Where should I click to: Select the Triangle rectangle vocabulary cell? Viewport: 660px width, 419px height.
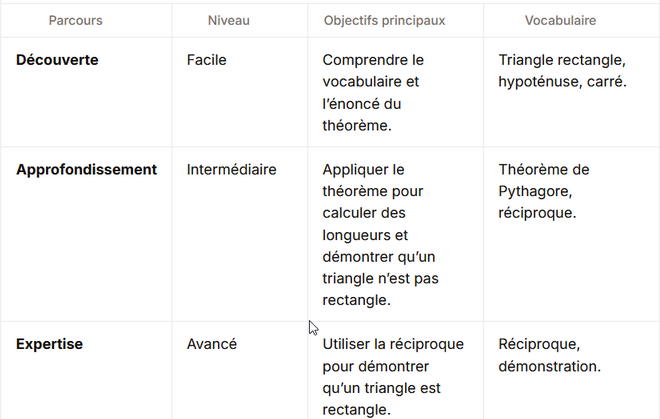pyautogui.click(x=562, y=70)
